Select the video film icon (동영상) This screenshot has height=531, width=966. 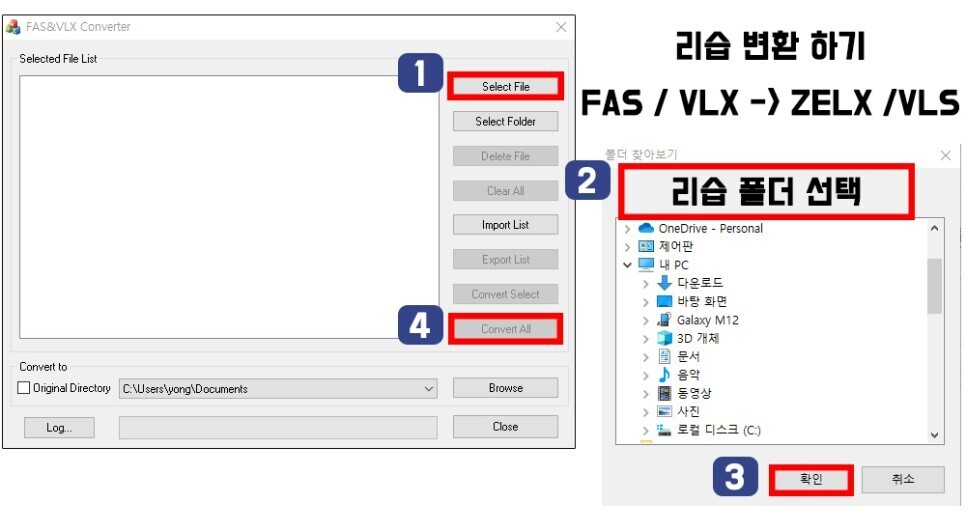point(664,393)
